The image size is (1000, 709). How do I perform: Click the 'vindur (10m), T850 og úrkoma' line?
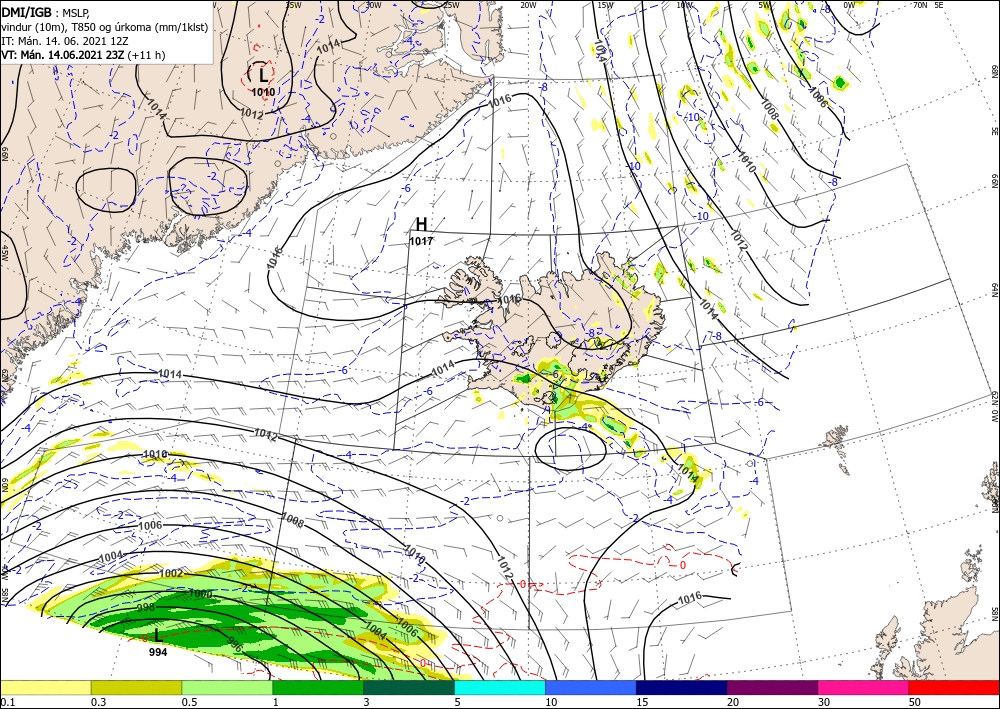click(104, 27)
